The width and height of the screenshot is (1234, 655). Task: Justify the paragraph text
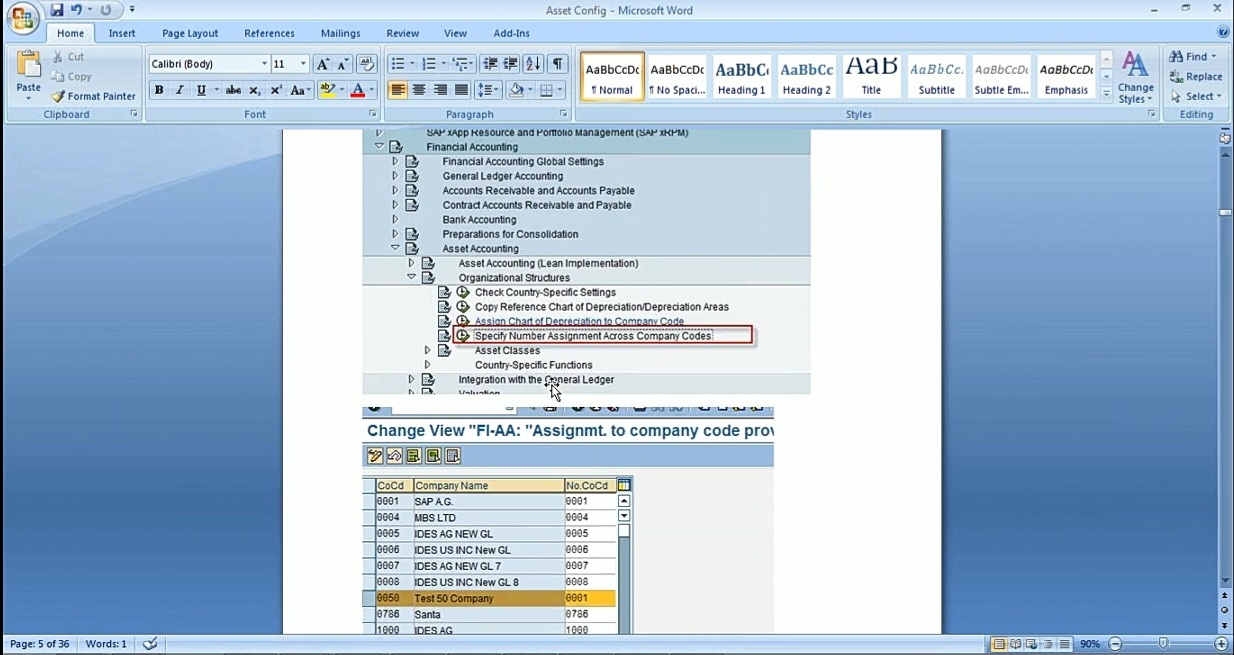pyautogui.click(x=461, y=90)
